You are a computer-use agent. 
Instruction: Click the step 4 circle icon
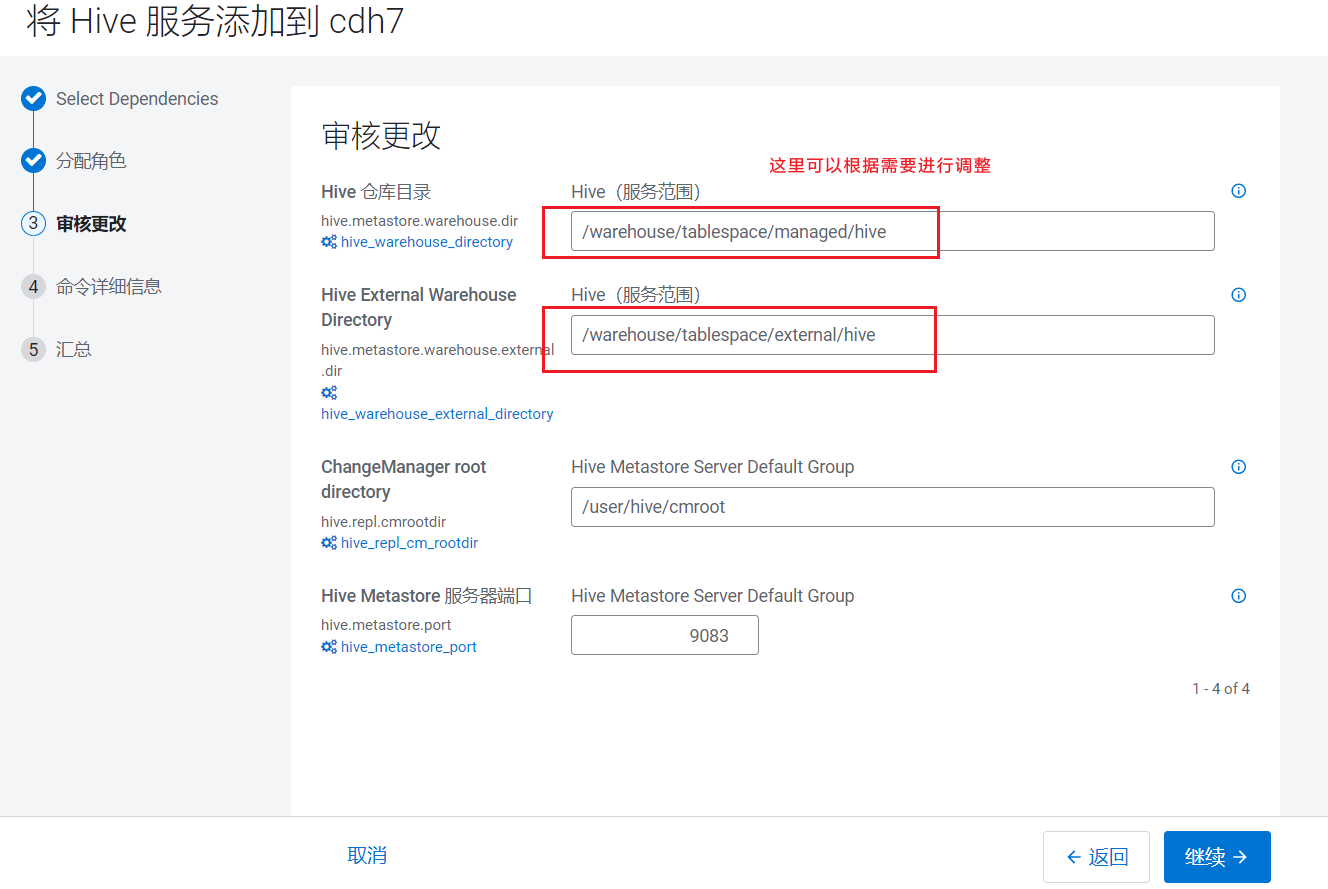33,287
